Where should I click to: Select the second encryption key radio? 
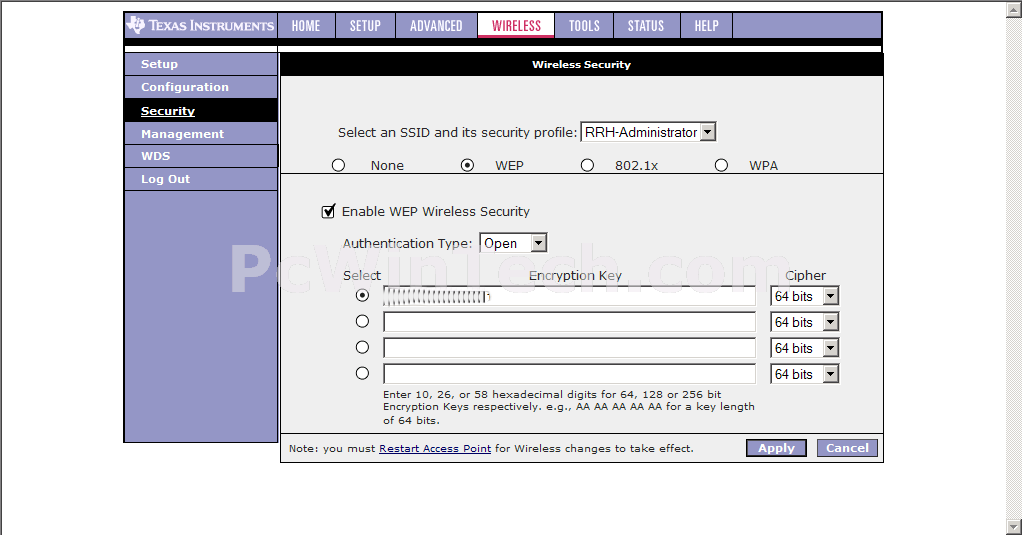click(362, 321)
